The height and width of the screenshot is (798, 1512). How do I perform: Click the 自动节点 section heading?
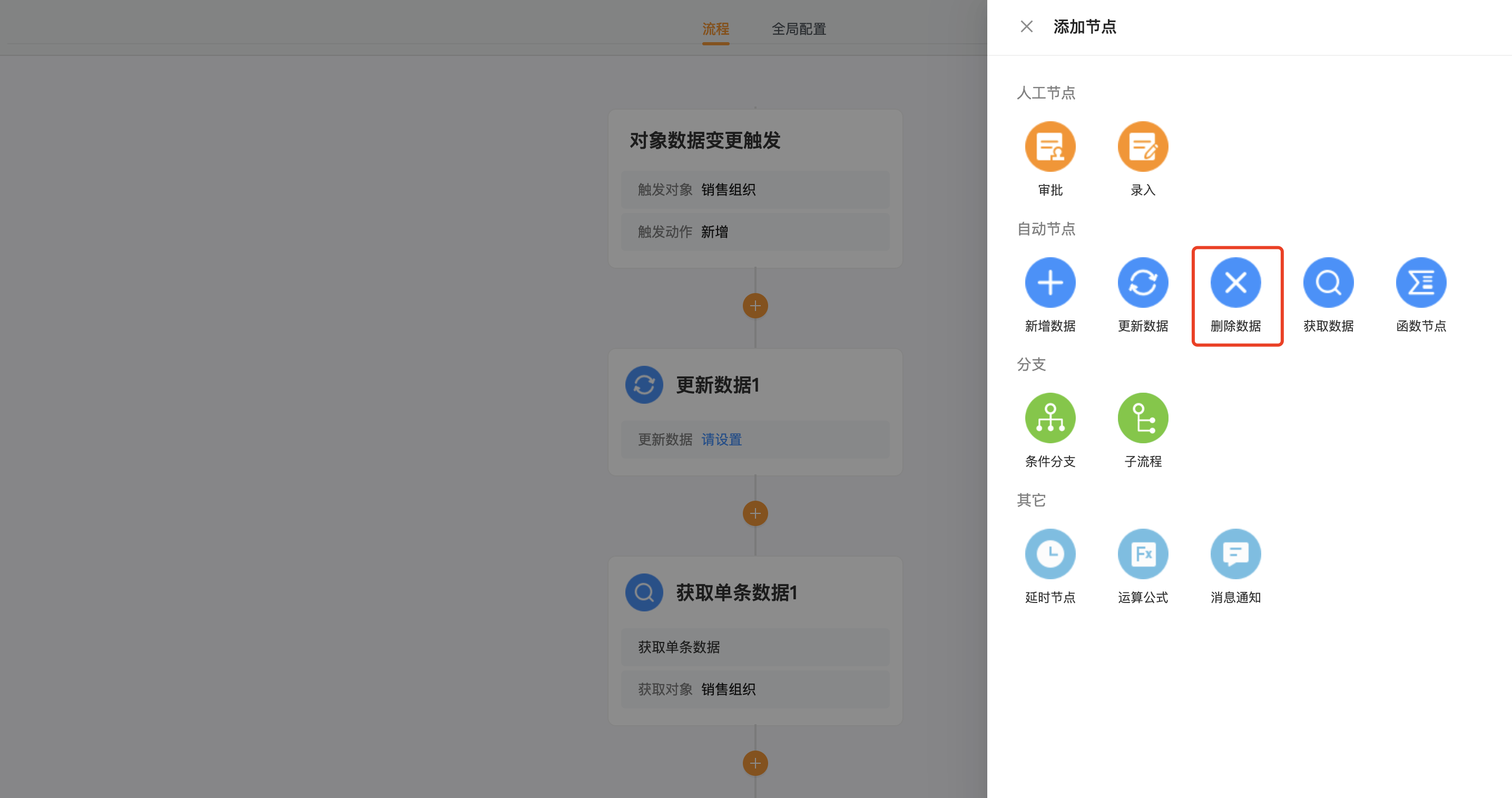[1046, 229]
